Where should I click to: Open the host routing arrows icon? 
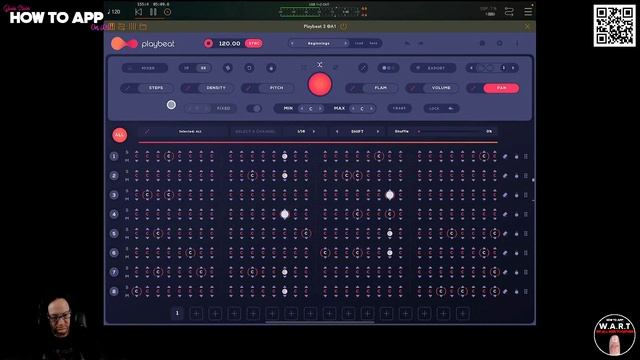[509, 12]
